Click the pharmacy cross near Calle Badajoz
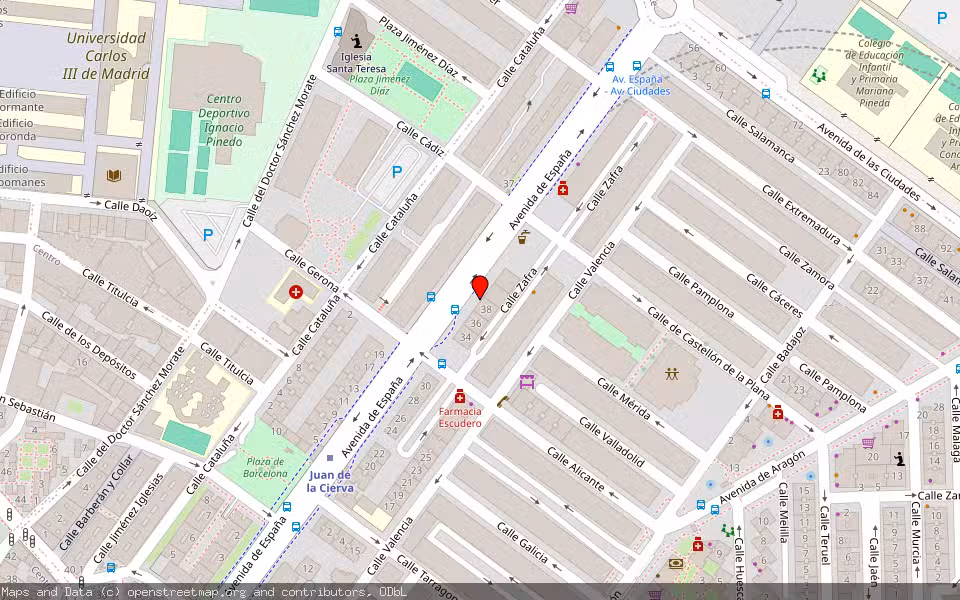This screenshot has height=600, width=960. pos(777,412)
